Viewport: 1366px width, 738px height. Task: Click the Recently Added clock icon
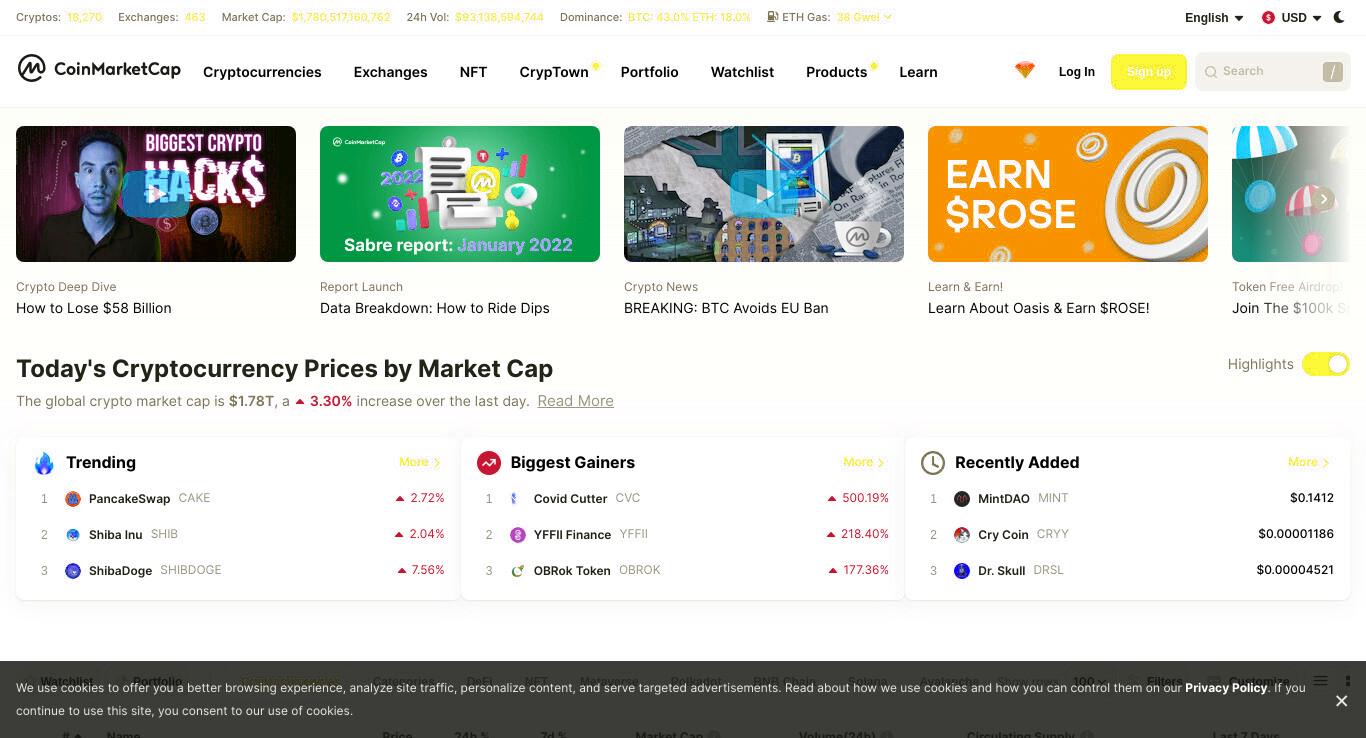pyautogui.click(x=932, y=463)
